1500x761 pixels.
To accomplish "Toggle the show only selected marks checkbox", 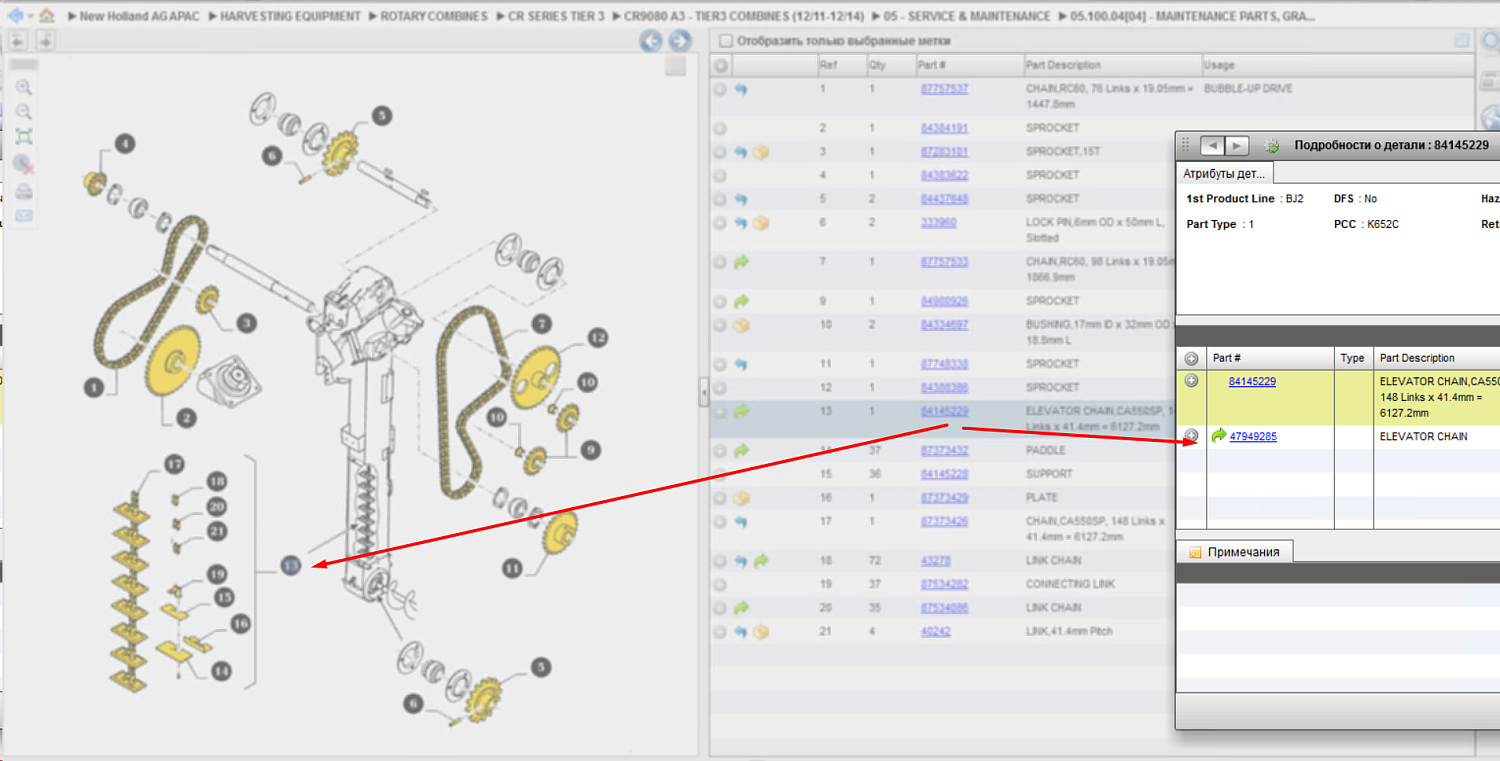I will click(x=726, y=41).
